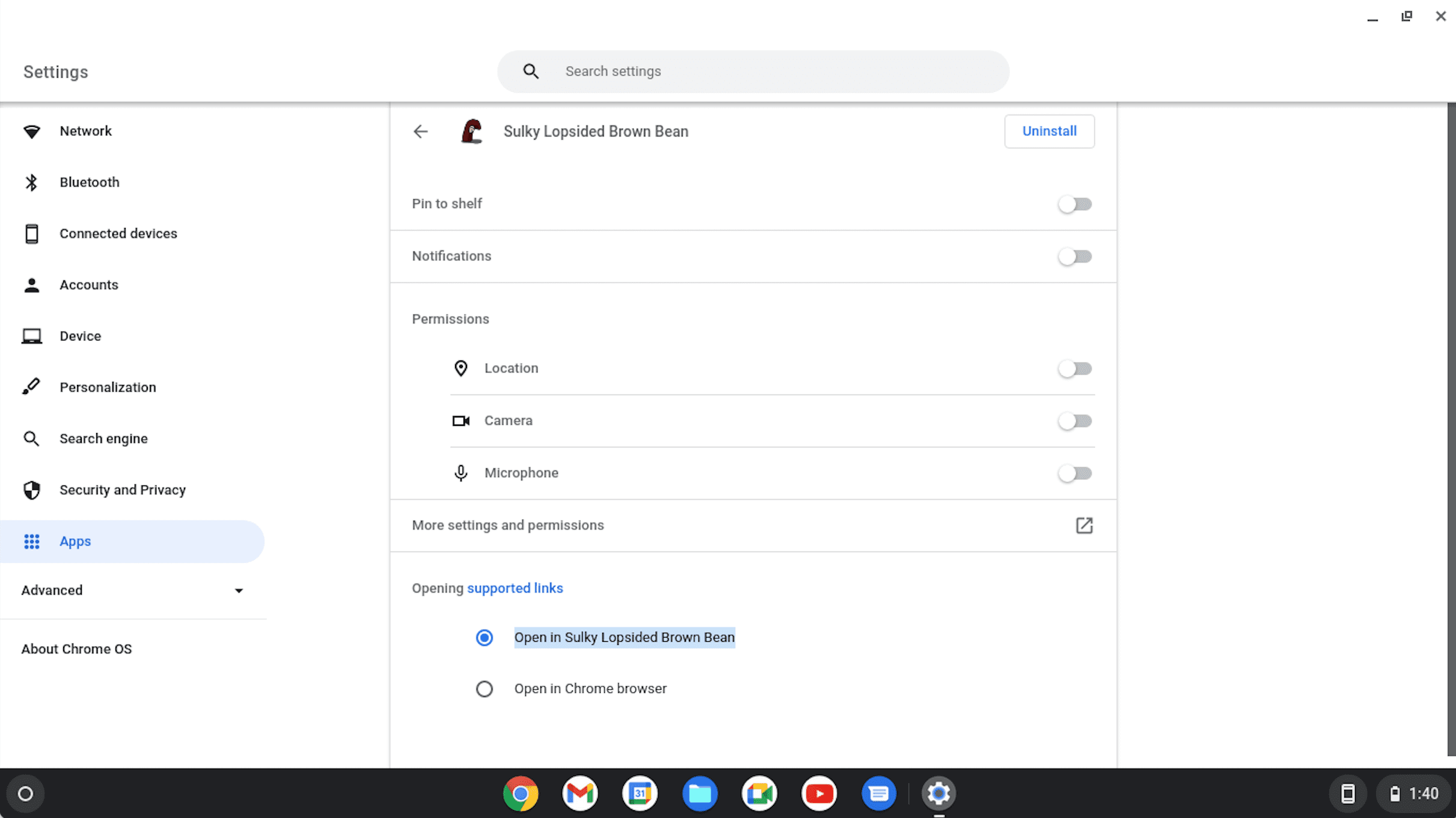Click the back arrow navigation icon
The height and width of the screenshot is (818, 1456).
(420, 131)
